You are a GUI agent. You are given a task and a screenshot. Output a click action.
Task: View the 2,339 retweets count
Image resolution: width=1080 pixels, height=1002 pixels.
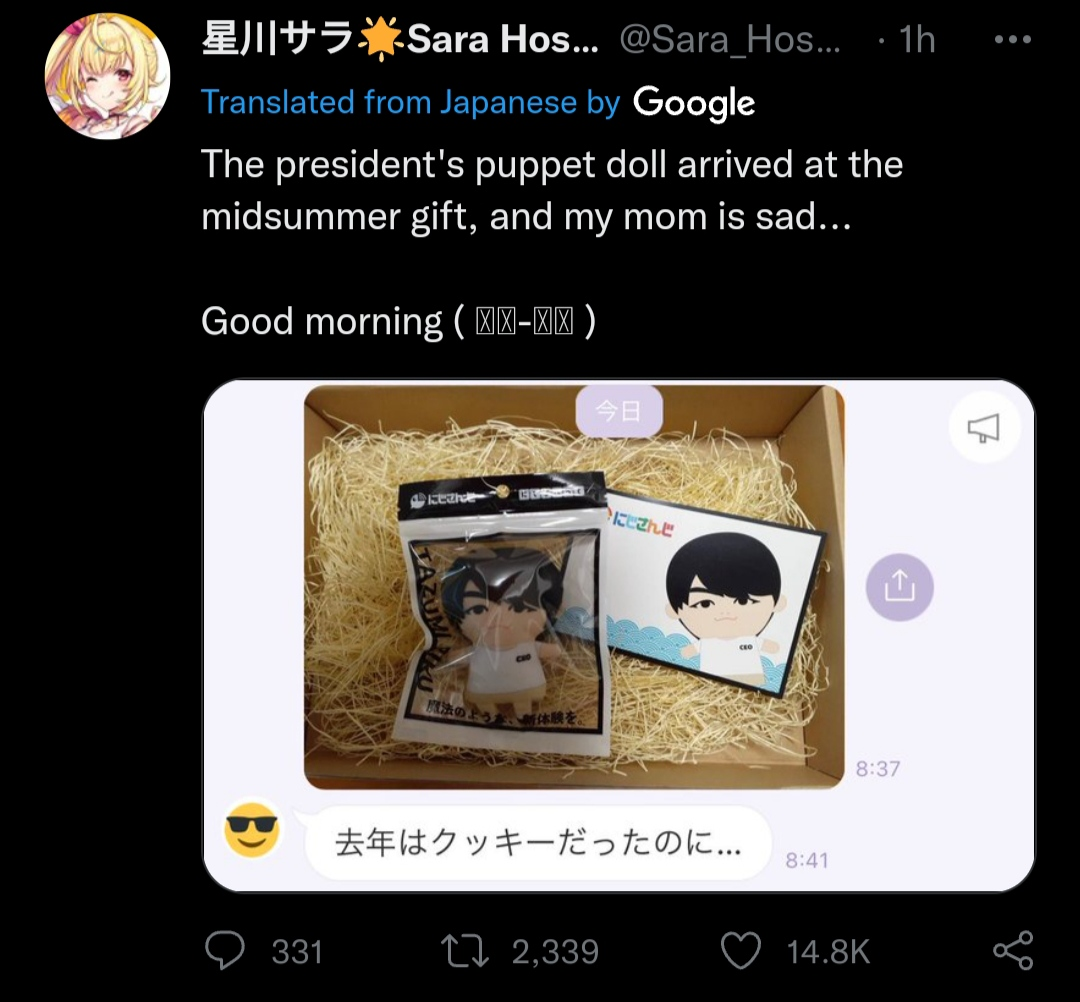coord(555,952)
